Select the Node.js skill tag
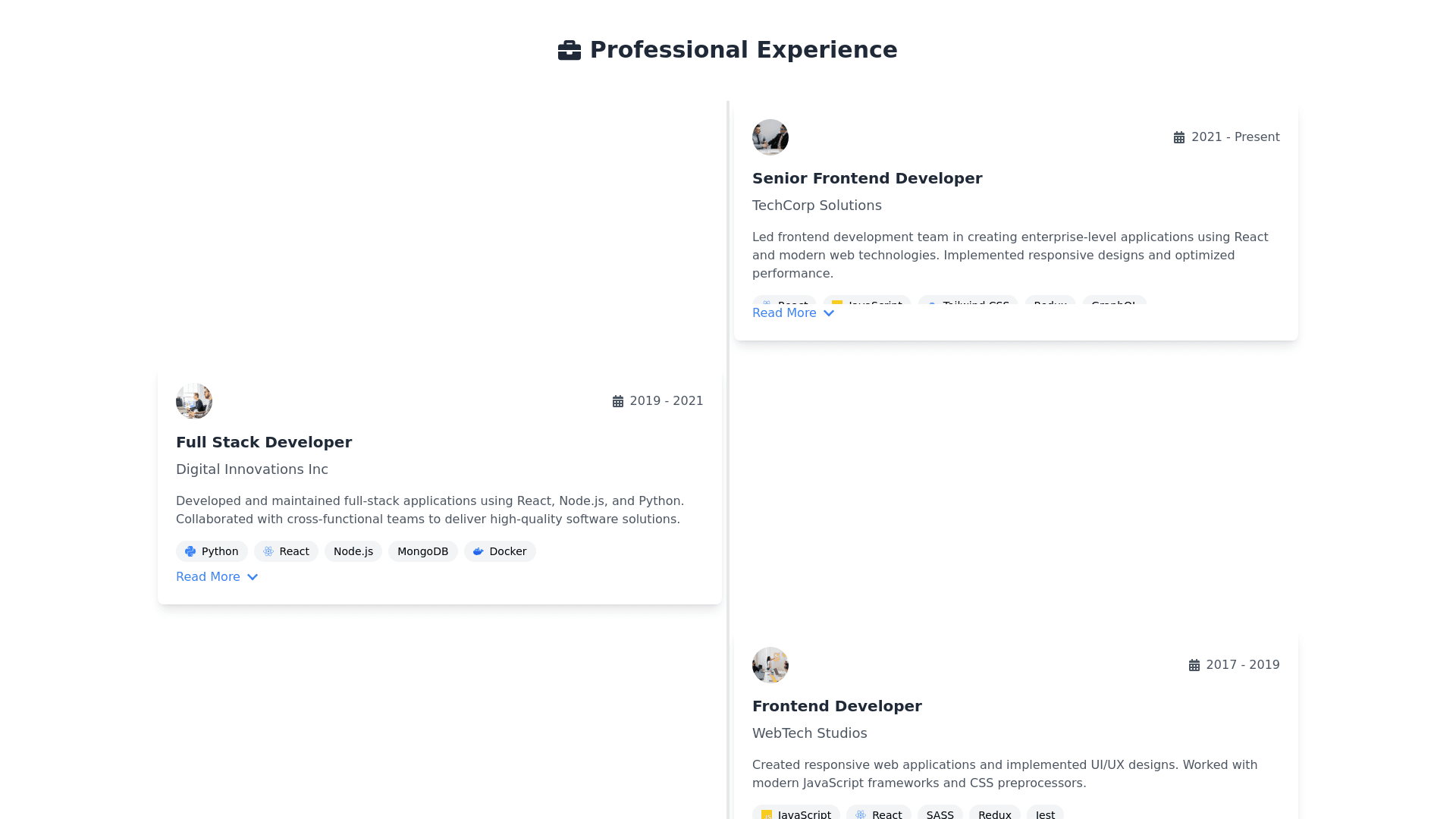The width and height of the screenshot is (1456, 819). click(353, 551)
